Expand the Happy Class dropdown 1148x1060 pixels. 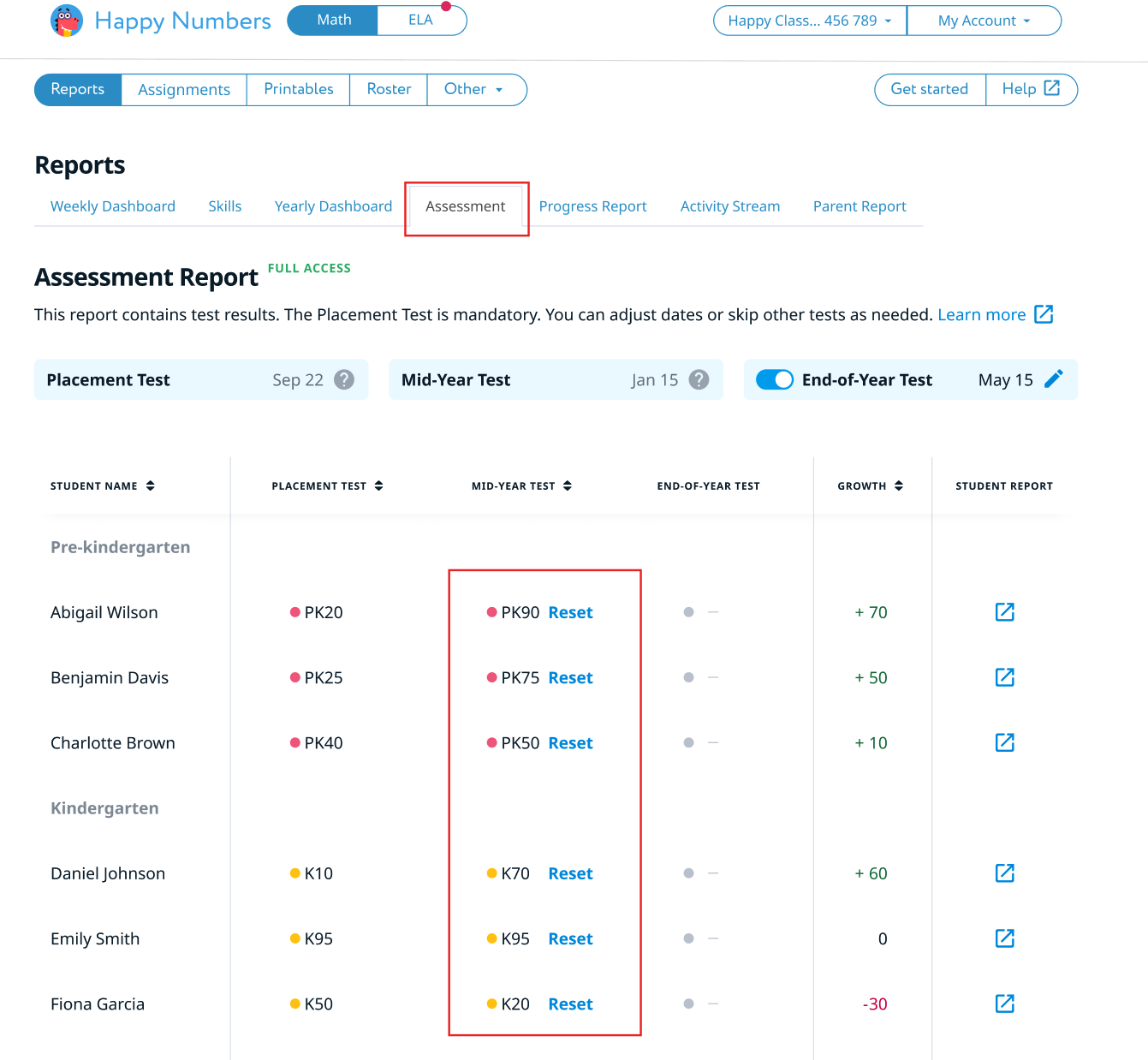click(x=809, y=21)
